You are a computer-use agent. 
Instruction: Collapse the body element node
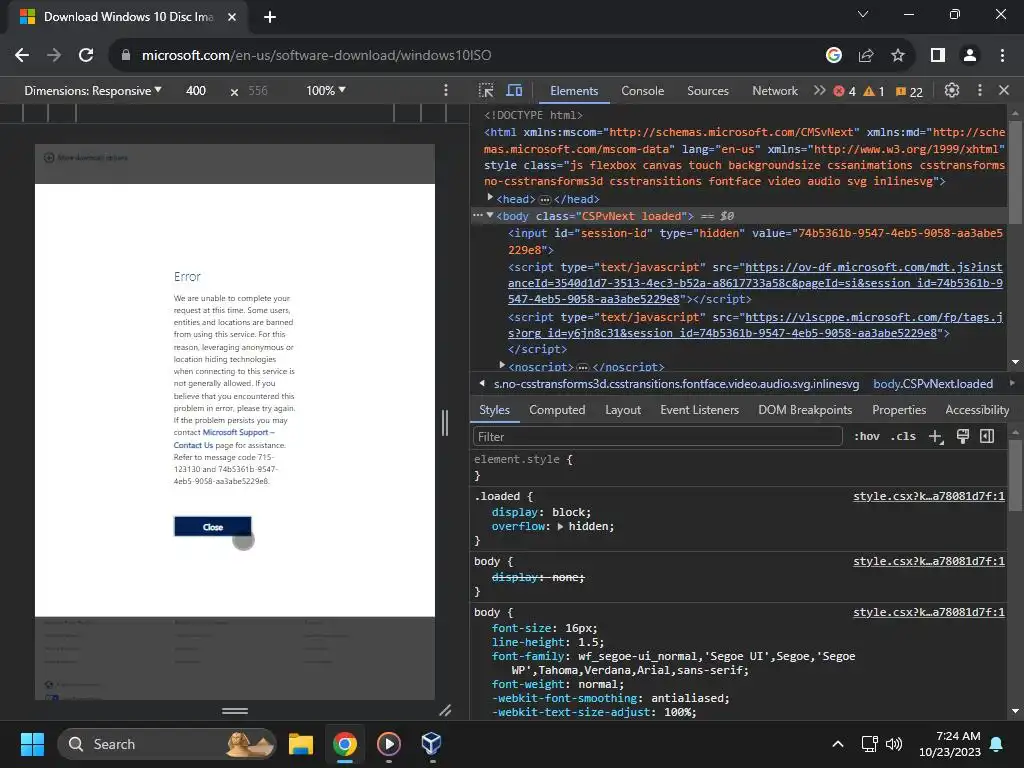point(490,215)
